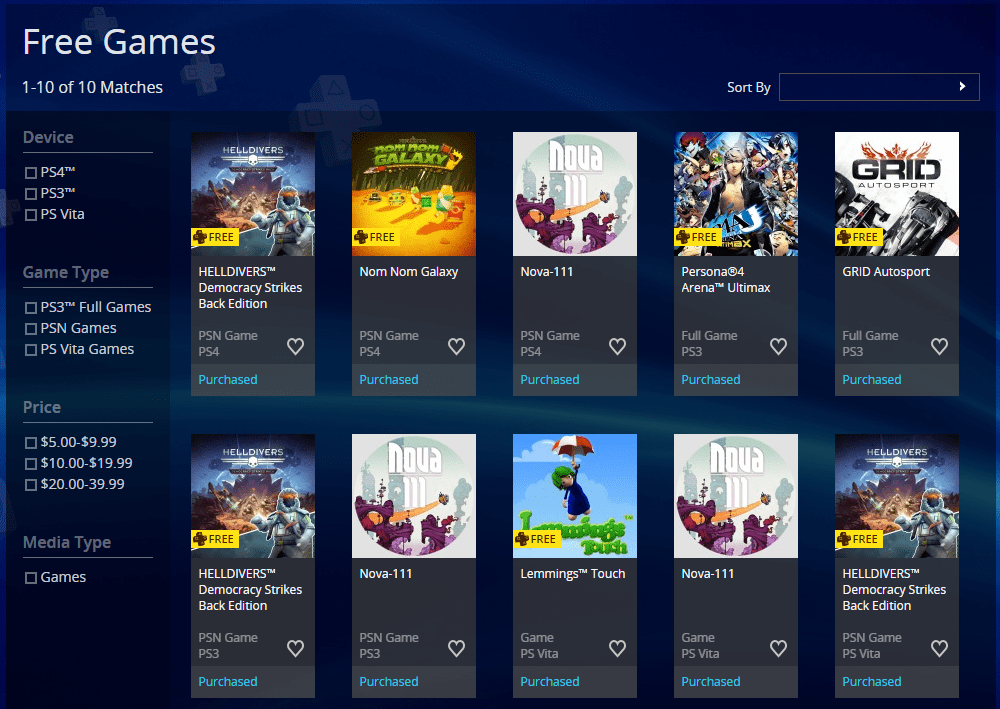Open Nova-111 PS4 cover image
This screenshot has height=709, width=1000.
click(x=575, y=194)
